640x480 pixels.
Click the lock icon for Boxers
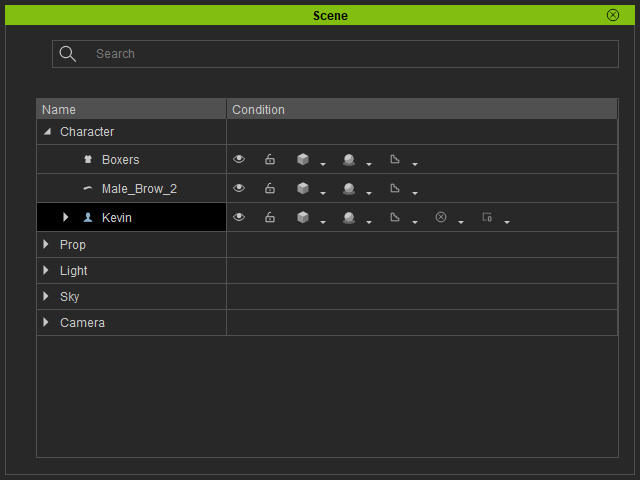click(270, 159)
